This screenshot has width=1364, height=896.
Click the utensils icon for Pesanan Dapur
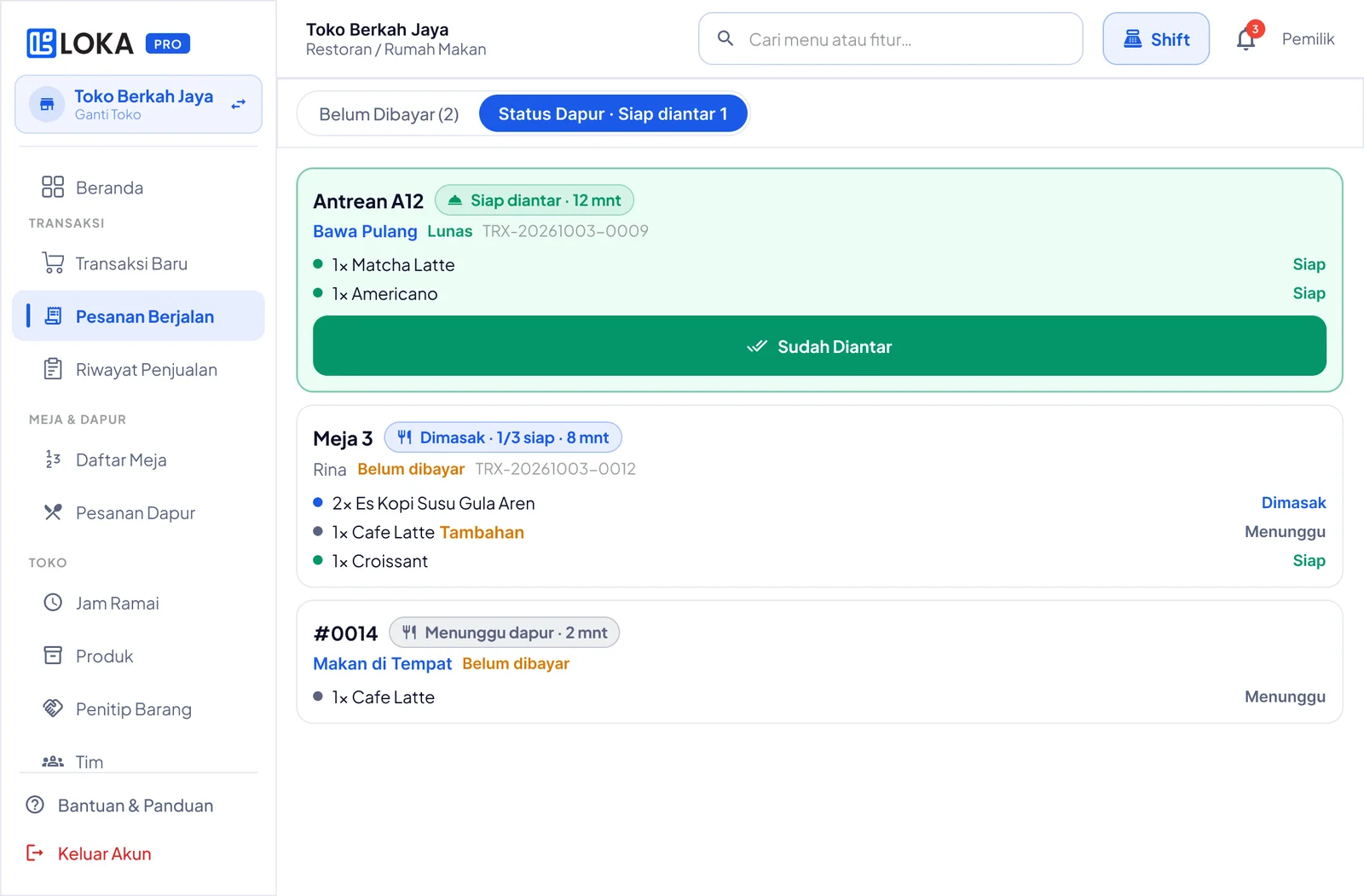pos(53,512)
